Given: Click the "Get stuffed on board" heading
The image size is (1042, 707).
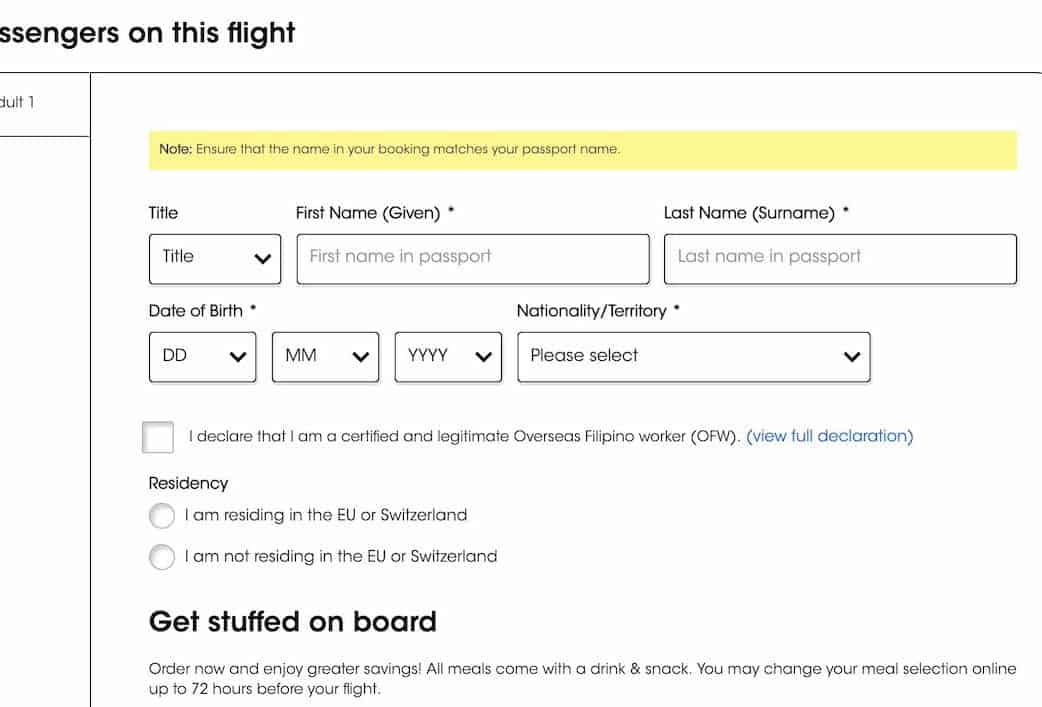Looking at the screenshot, I should (x=292, y=621).
